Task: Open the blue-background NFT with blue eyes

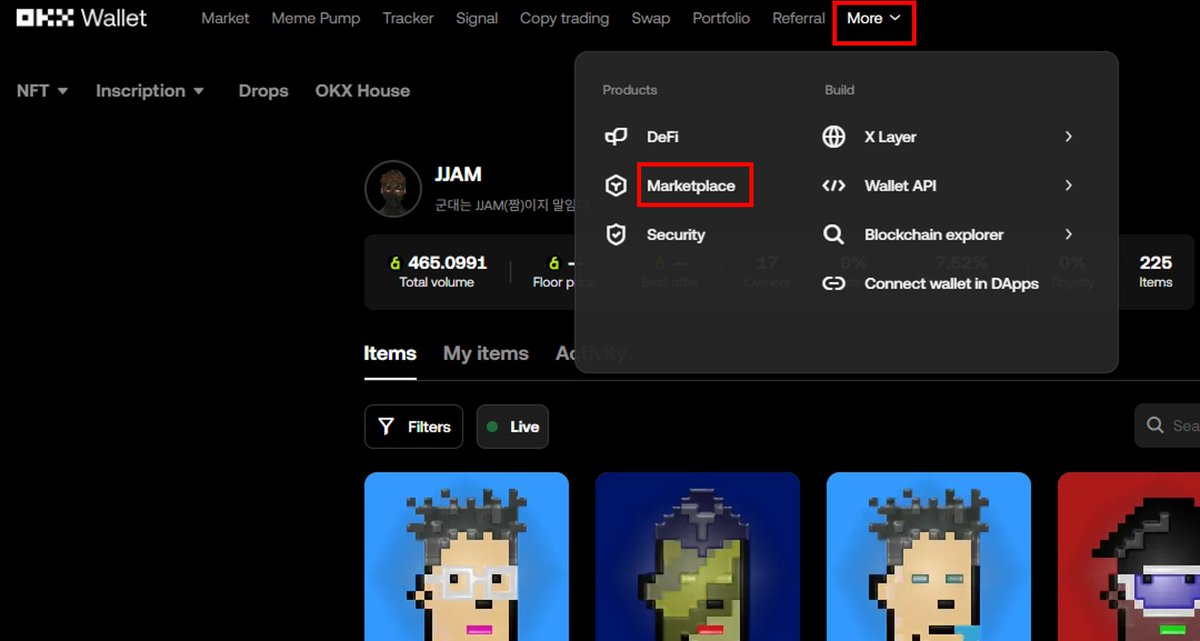Action: (929, 557)
